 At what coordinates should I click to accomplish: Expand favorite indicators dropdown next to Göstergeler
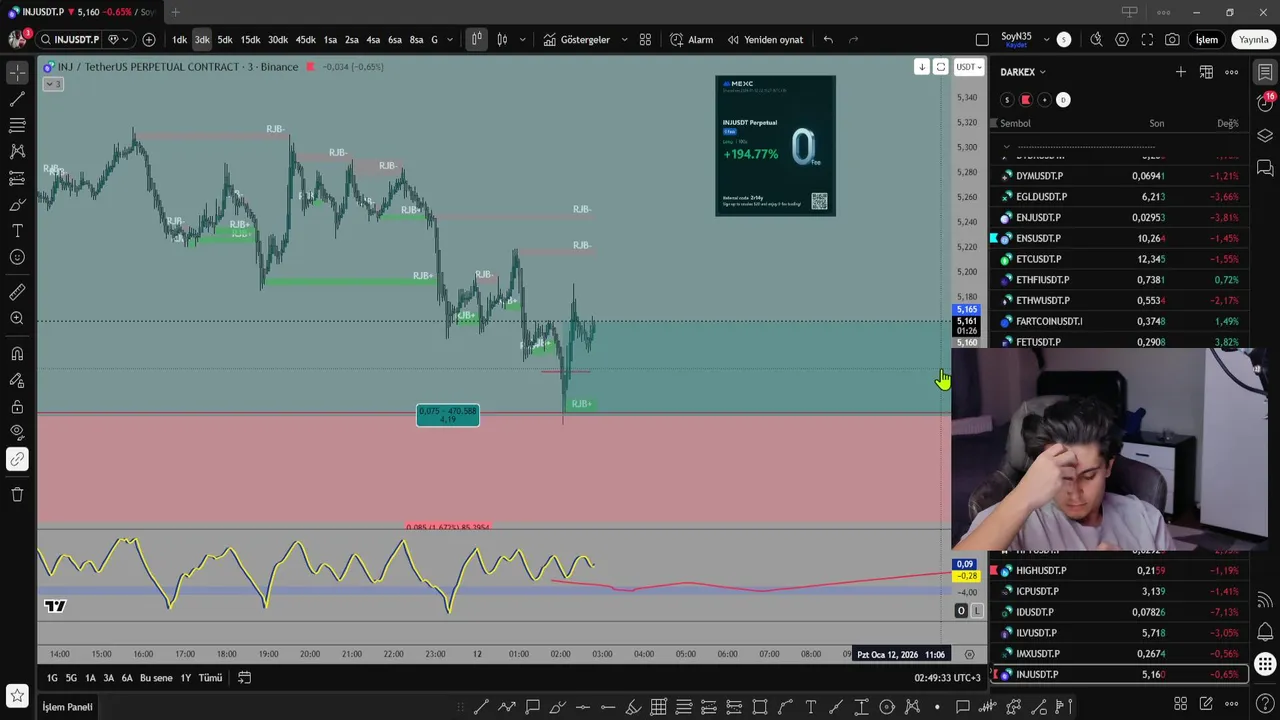624,40
